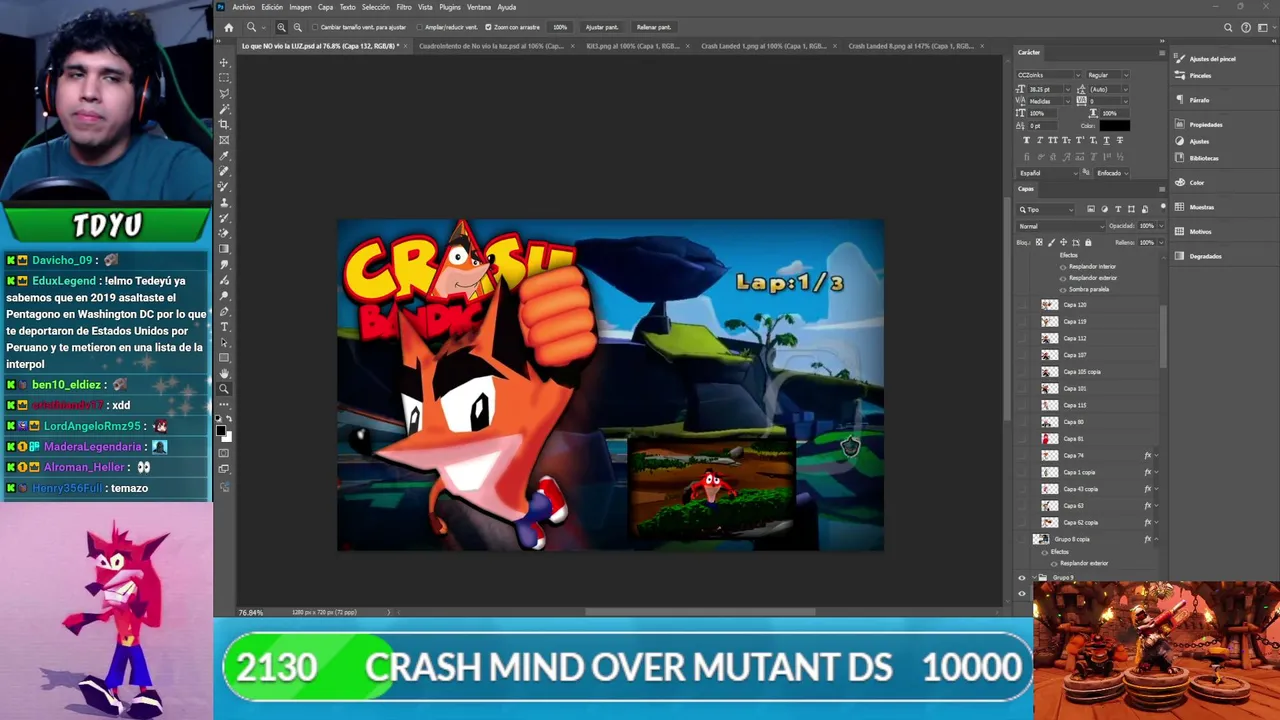Collapse effects of Grupo 8 copia

pyautogui.click(x=1156, y=540)
